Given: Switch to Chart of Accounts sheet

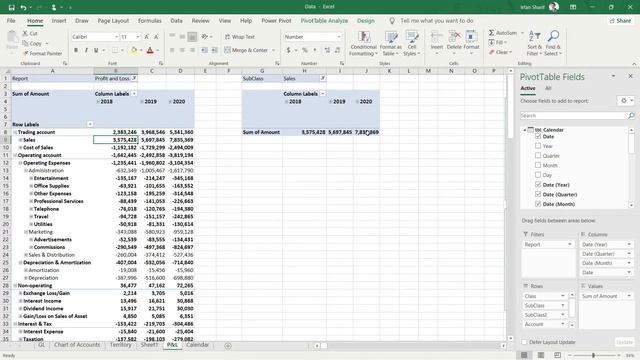Looking at the screenshot, I should (x=77, y=345).
